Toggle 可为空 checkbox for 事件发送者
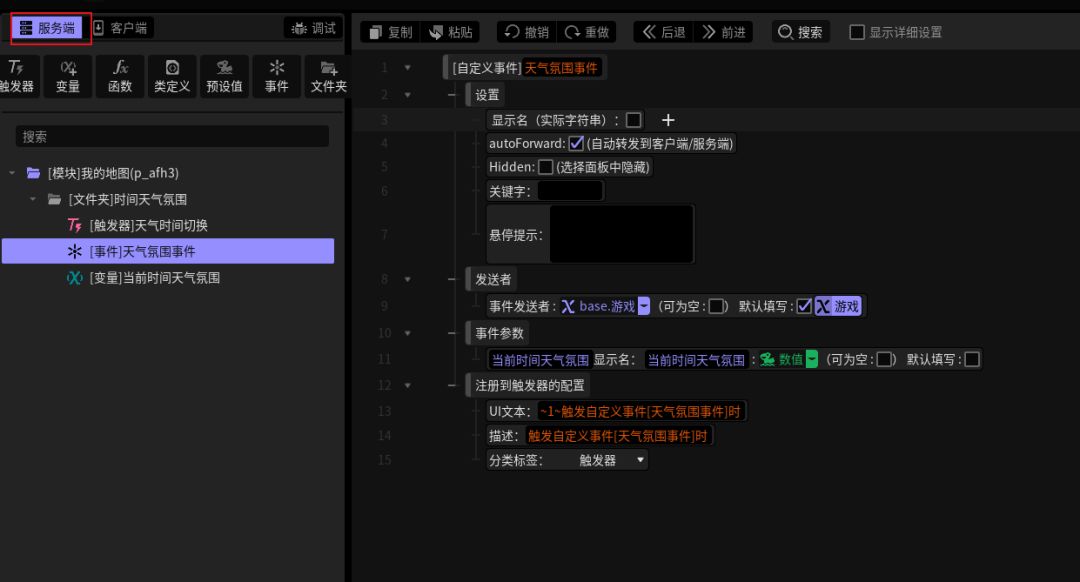The image size is (1080, 582). (716, 306)
